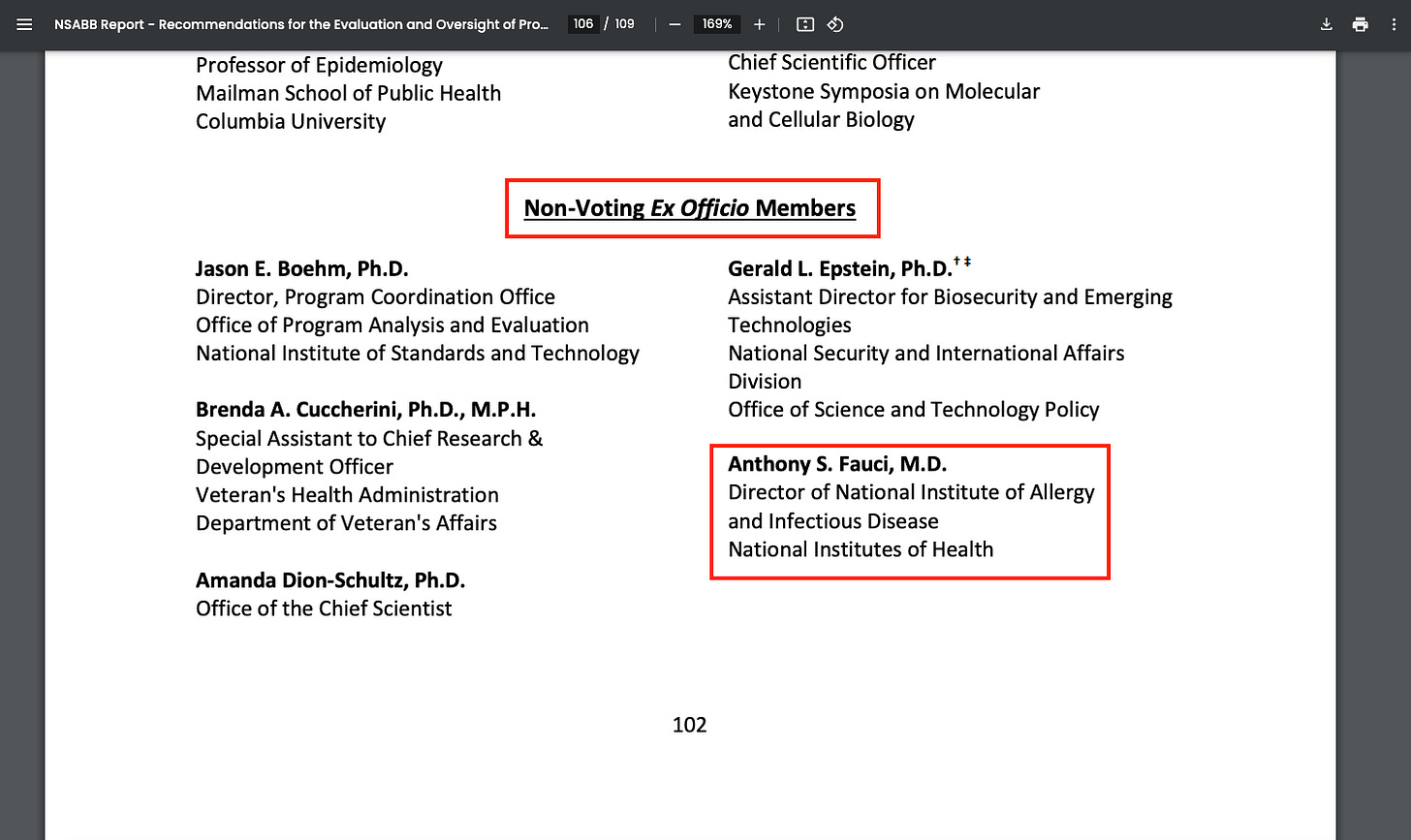Click the zoom out minus button
Viewport: 1411px width, 840px height.
(x=674, y=24)
